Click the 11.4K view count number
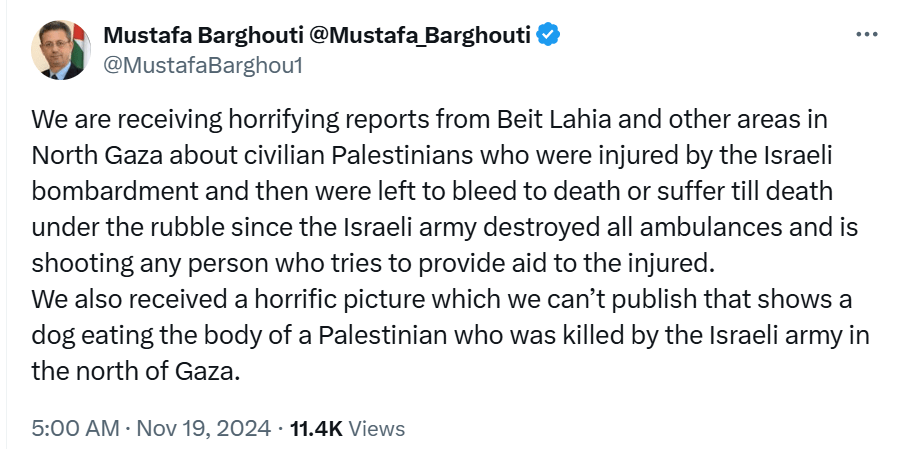Image resolution: width=905 pixels, height=449 pixels. pos(317,429)
